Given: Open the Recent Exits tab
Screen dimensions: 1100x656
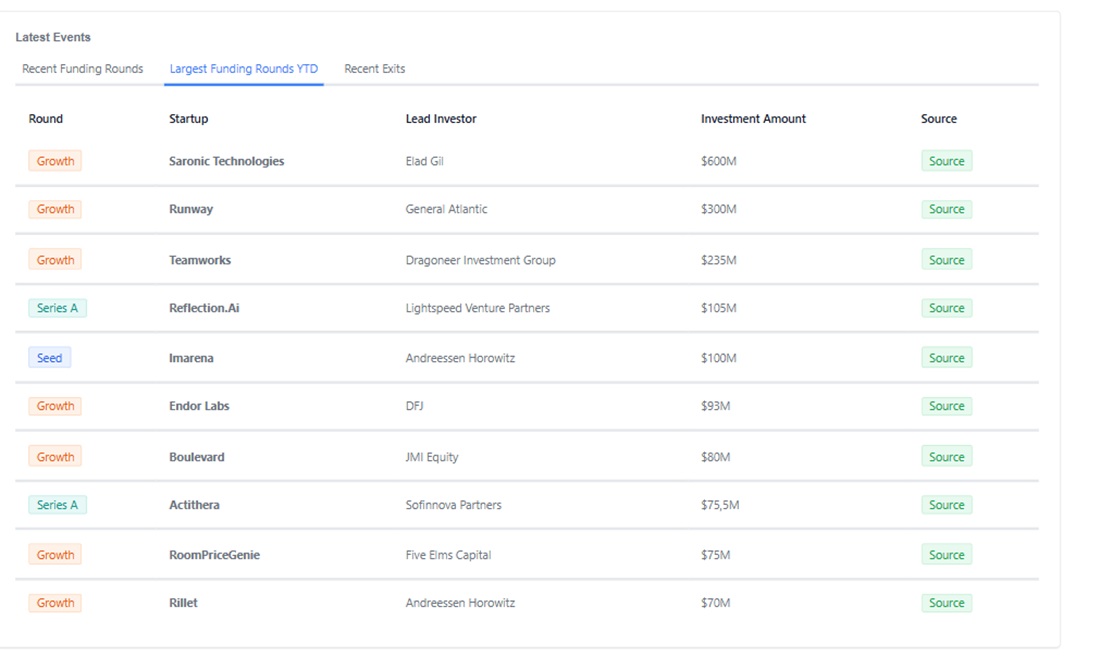Looking at the screenshot, I should 375,69.
